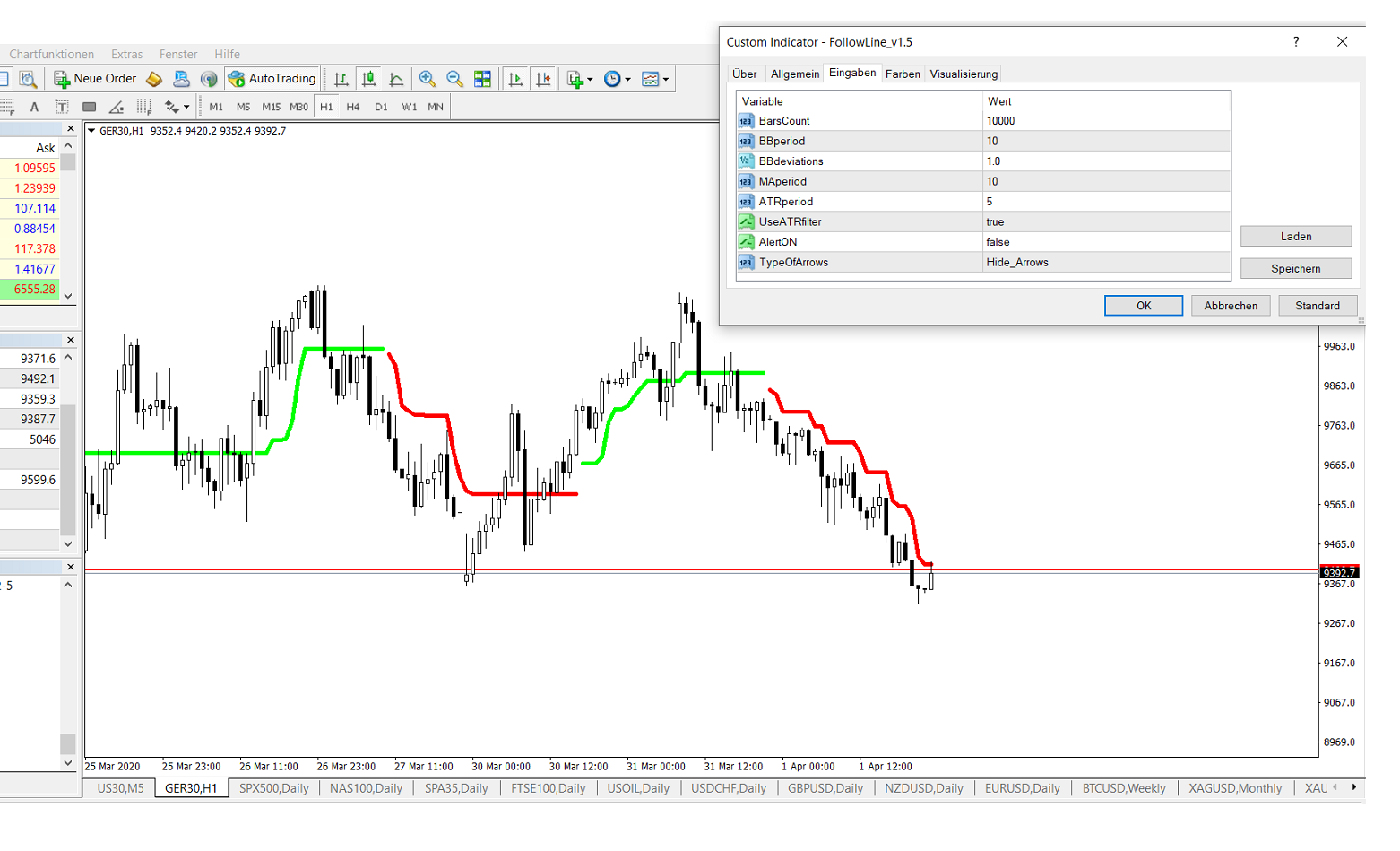Switch to the Allgemein tab
Screen dimensions: 1400x851
tap(795, 74)
